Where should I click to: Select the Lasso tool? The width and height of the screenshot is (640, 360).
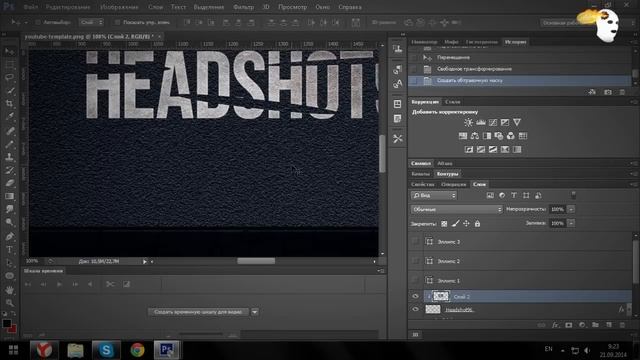pos(10,78)
